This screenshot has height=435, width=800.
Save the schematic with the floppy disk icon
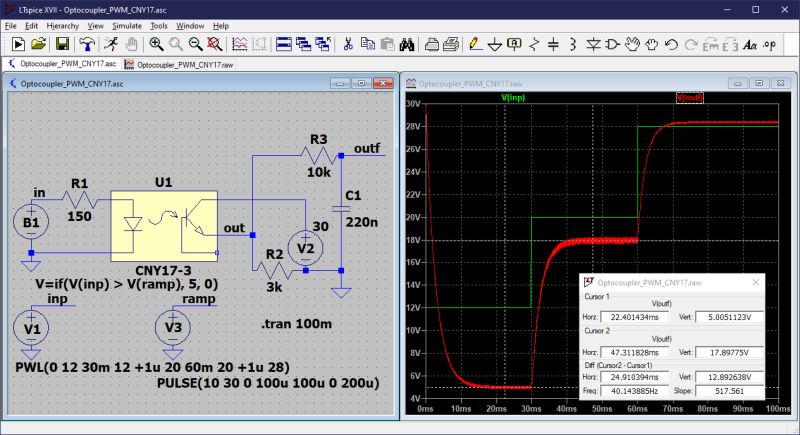(x=62, y=44)
